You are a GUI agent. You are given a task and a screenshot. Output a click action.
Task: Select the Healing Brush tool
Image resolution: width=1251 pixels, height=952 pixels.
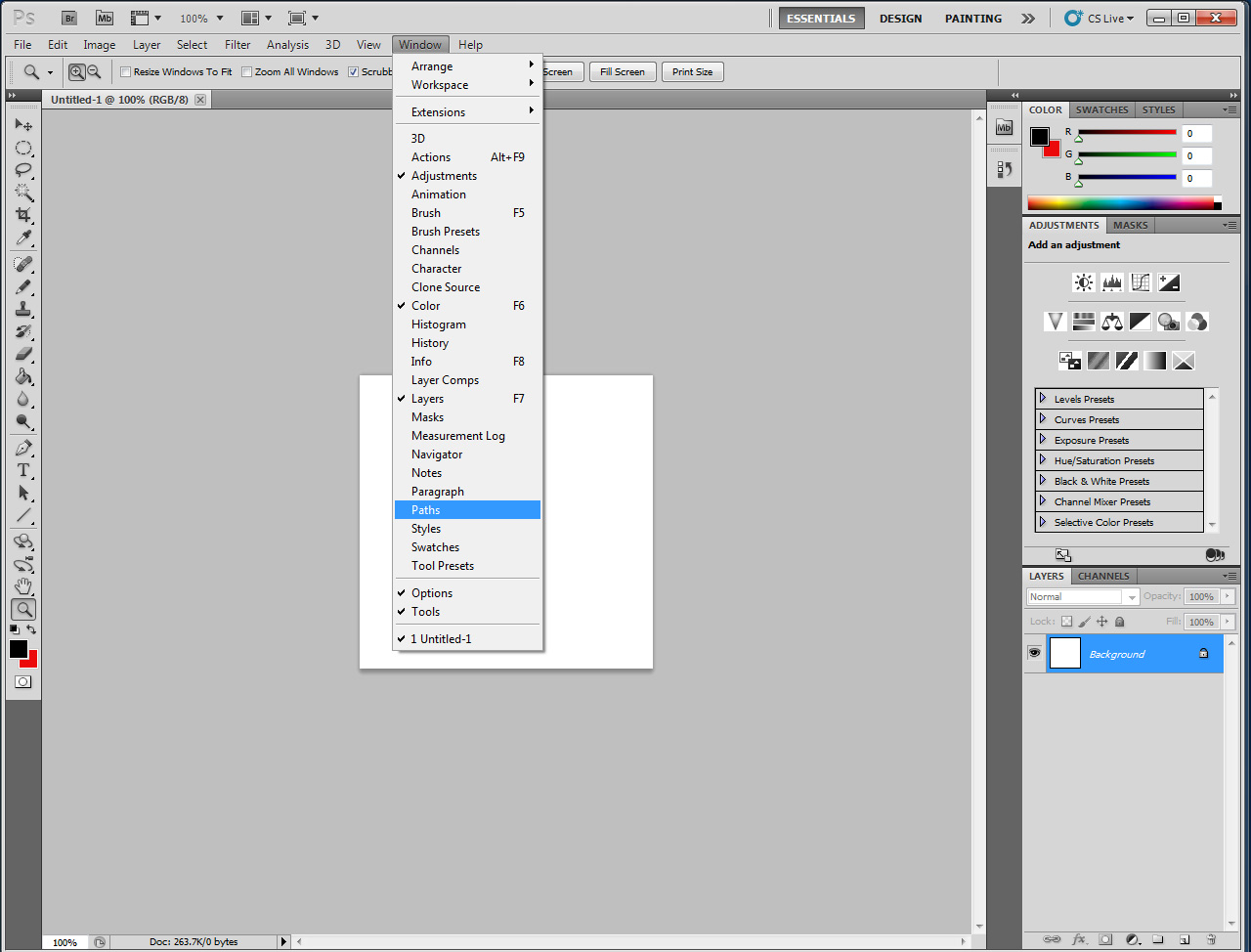pos(23,265)
